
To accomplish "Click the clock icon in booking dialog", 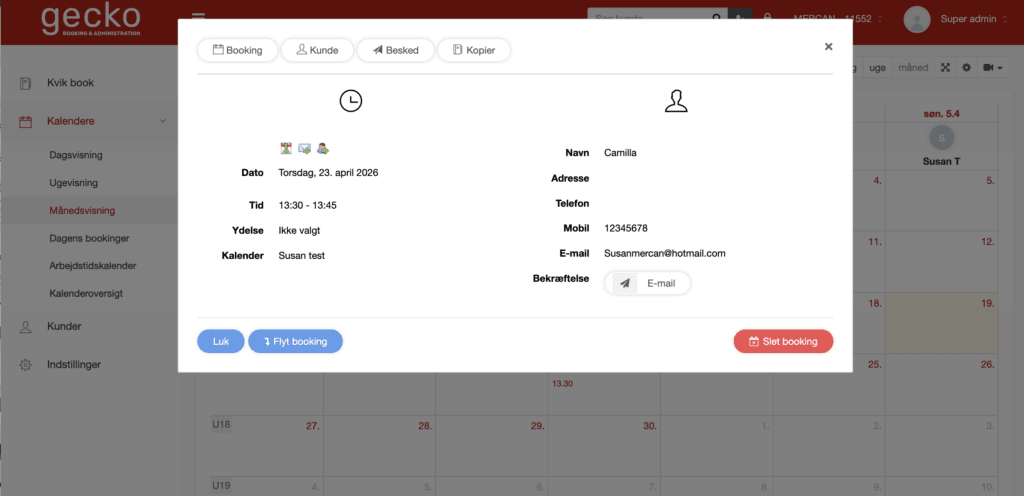I will click(x=350, y=101).
